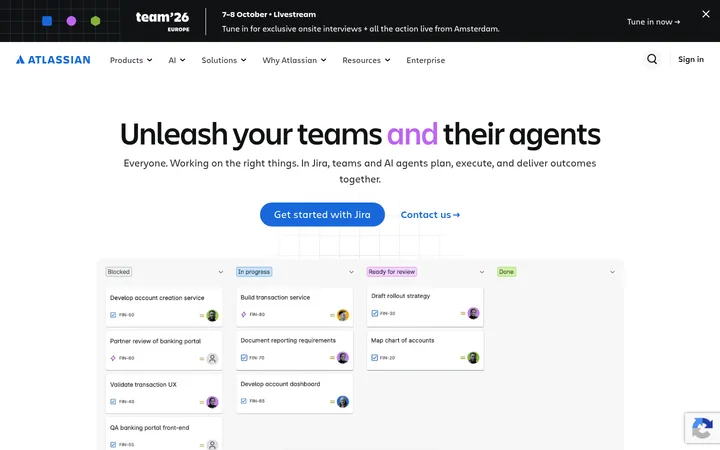The image size is (720, 450).
Task: Expand the Resources menu
Action: click(x=366, y=60)
